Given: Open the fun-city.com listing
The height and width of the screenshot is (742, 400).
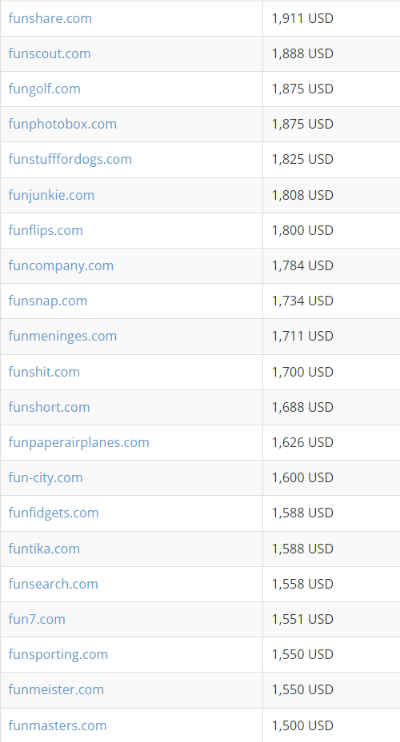Looking at the screenshot, I should click(x=45, y=477).
